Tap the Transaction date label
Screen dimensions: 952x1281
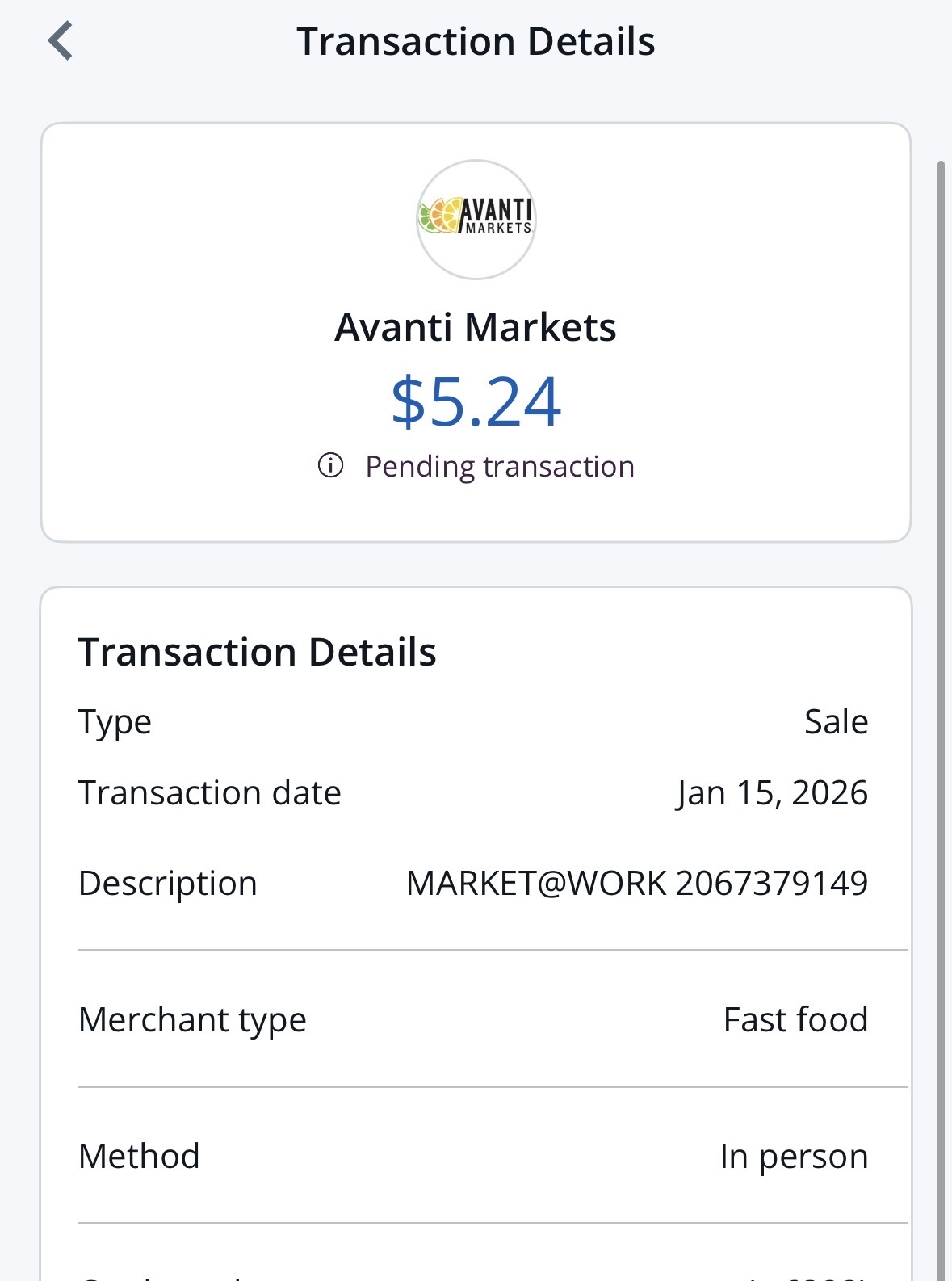pyautogui.click(x=209, y=792)
